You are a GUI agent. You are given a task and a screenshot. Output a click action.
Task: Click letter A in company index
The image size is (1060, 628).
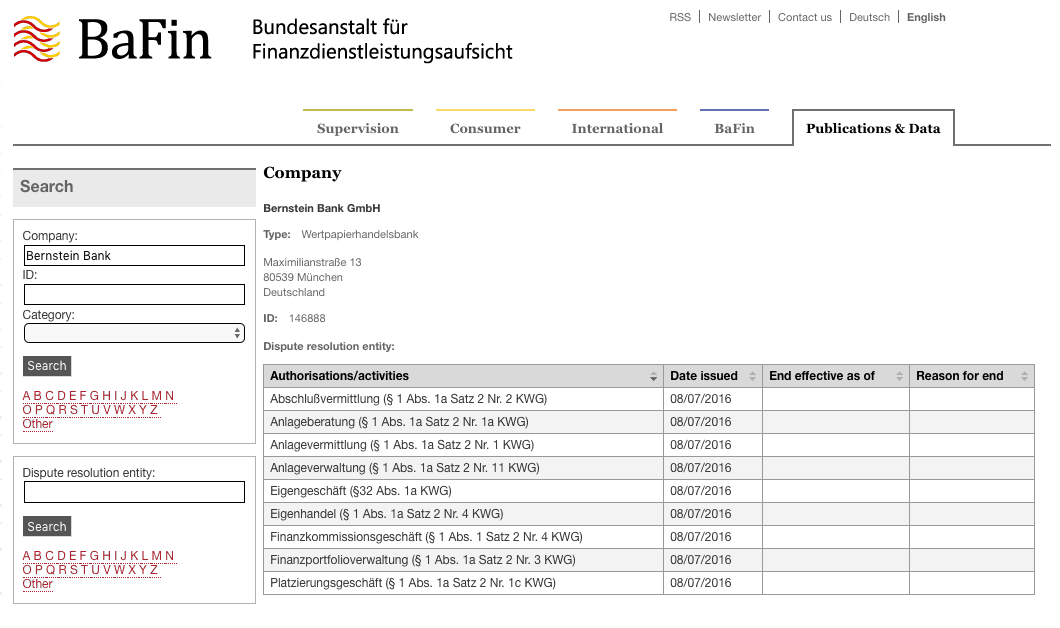(26, 396)
